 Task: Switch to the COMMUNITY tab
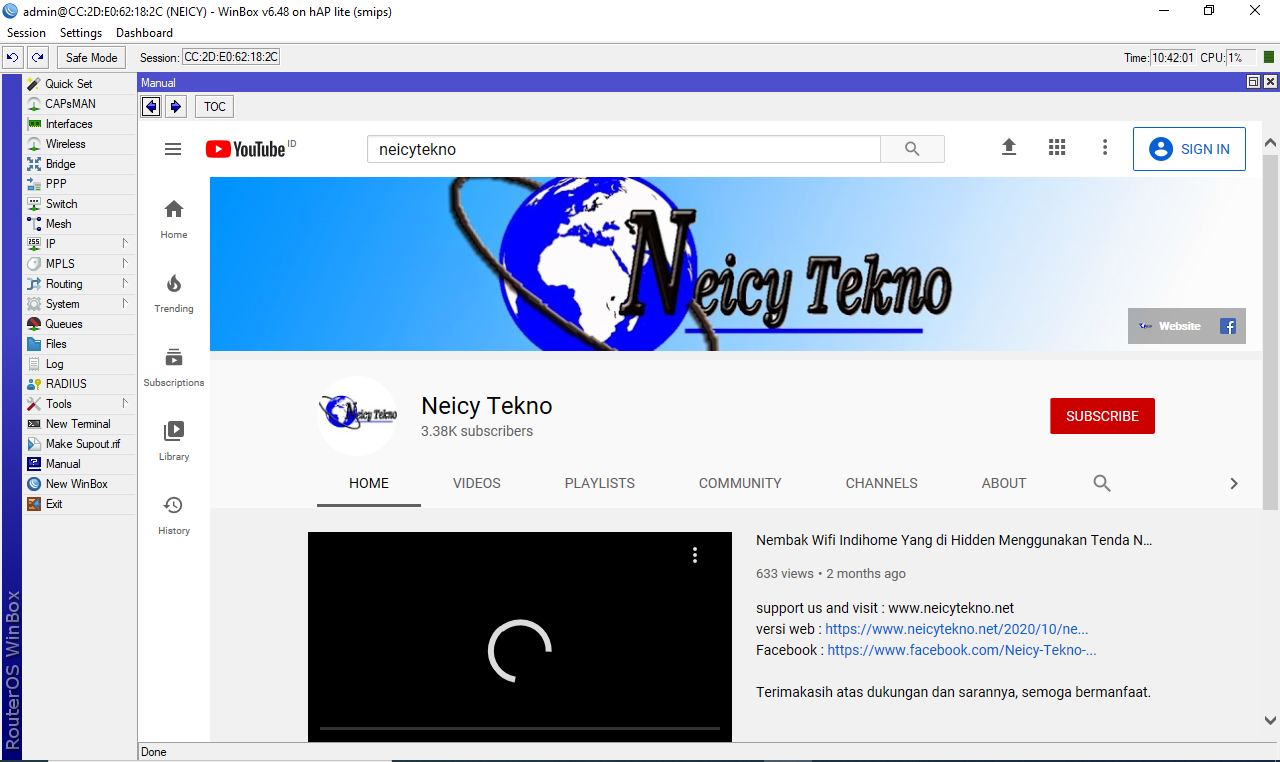pos(740,483)
